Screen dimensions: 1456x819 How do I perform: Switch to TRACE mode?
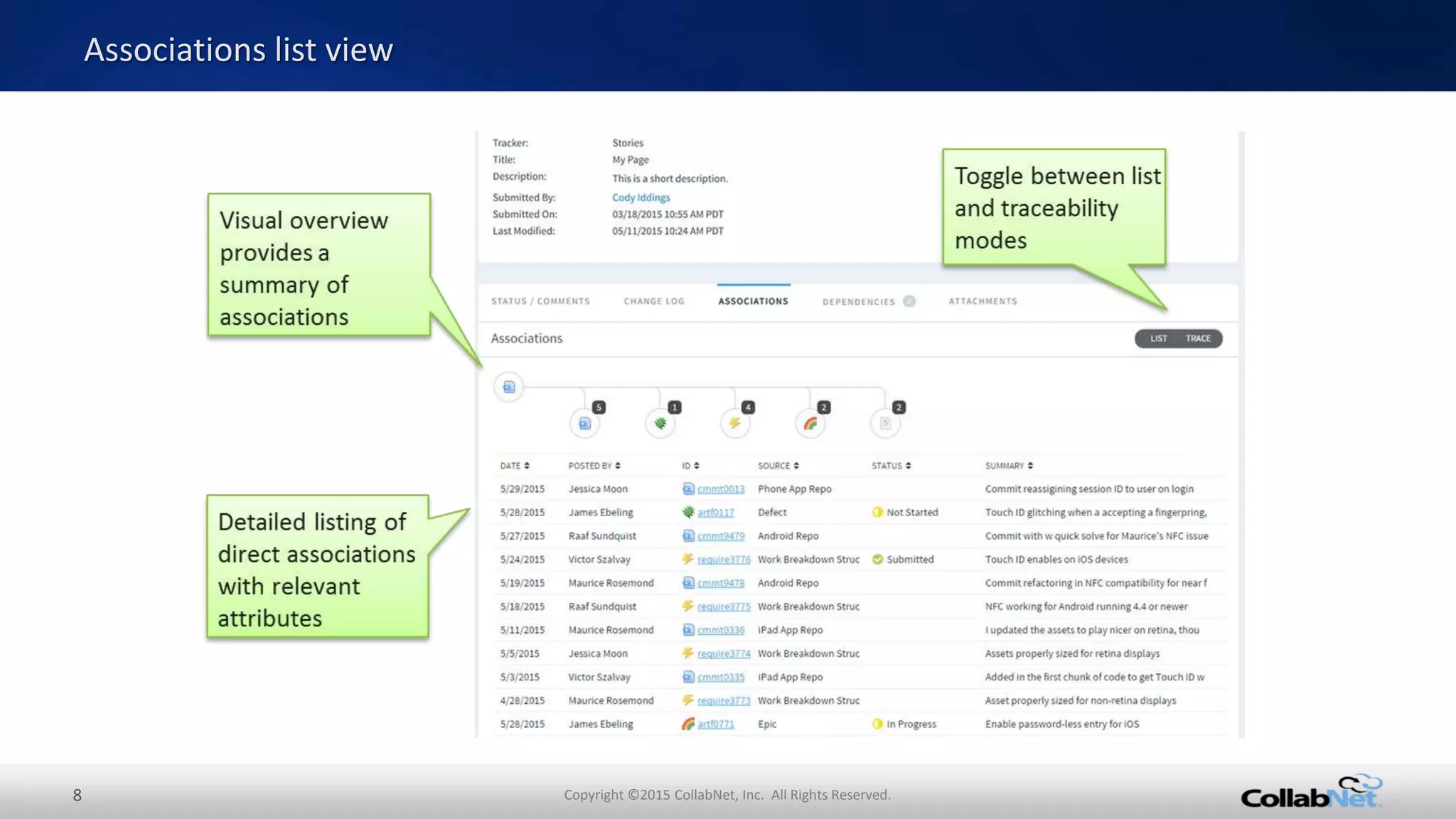(1198, 338)
